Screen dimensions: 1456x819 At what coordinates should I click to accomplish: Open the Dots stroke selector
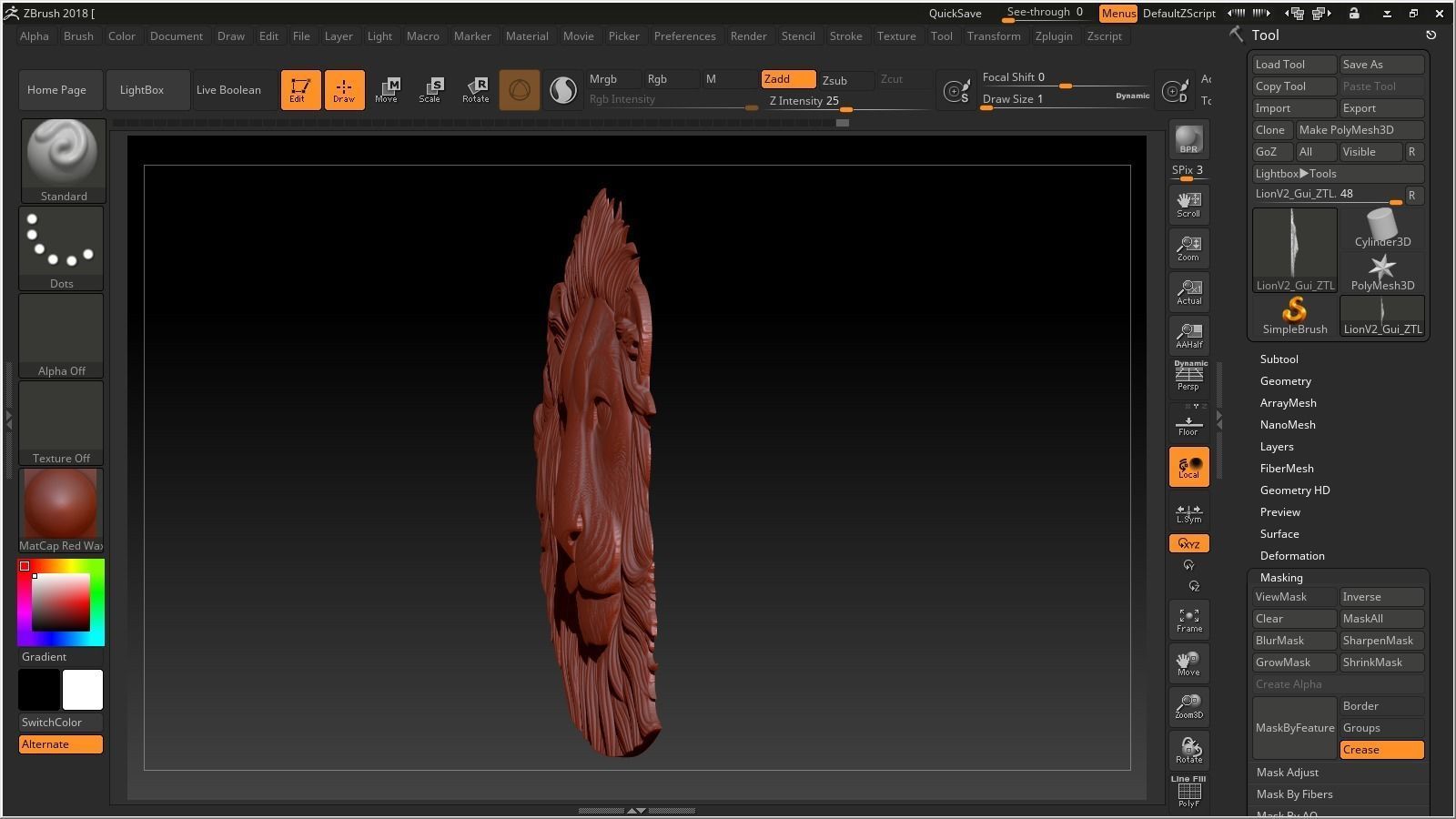[x=61, y=248]
